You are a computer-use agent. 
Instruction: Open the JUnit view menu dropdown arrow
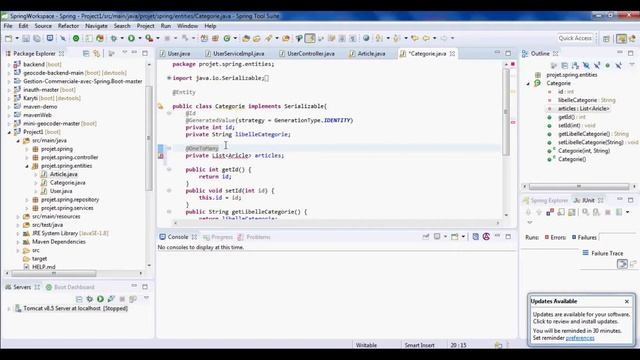(529, 223)
